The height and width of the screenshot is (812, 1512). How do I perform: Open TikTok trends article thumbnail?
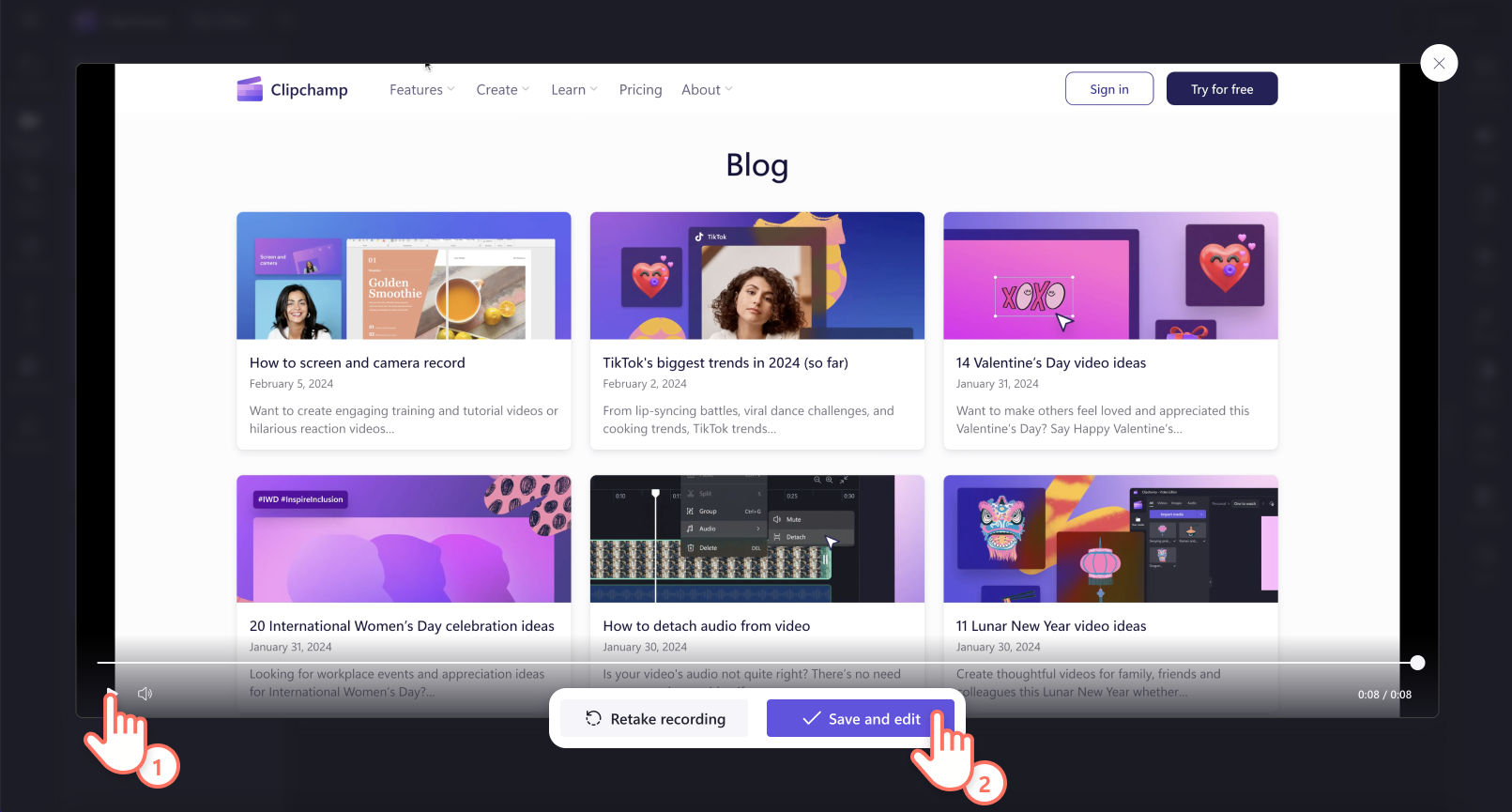(x=757, y=276)
